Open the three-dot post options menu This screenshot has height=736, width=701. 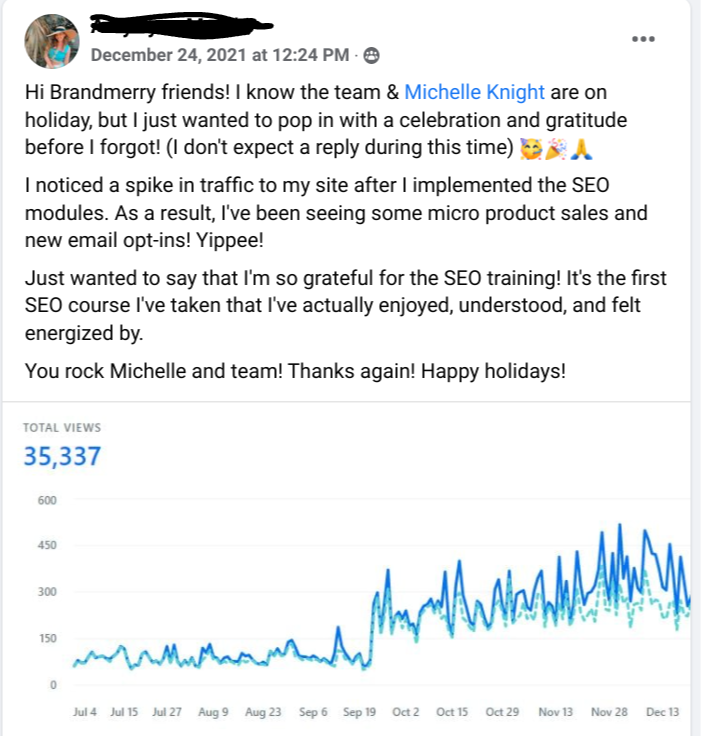click(x=643, y=39)
